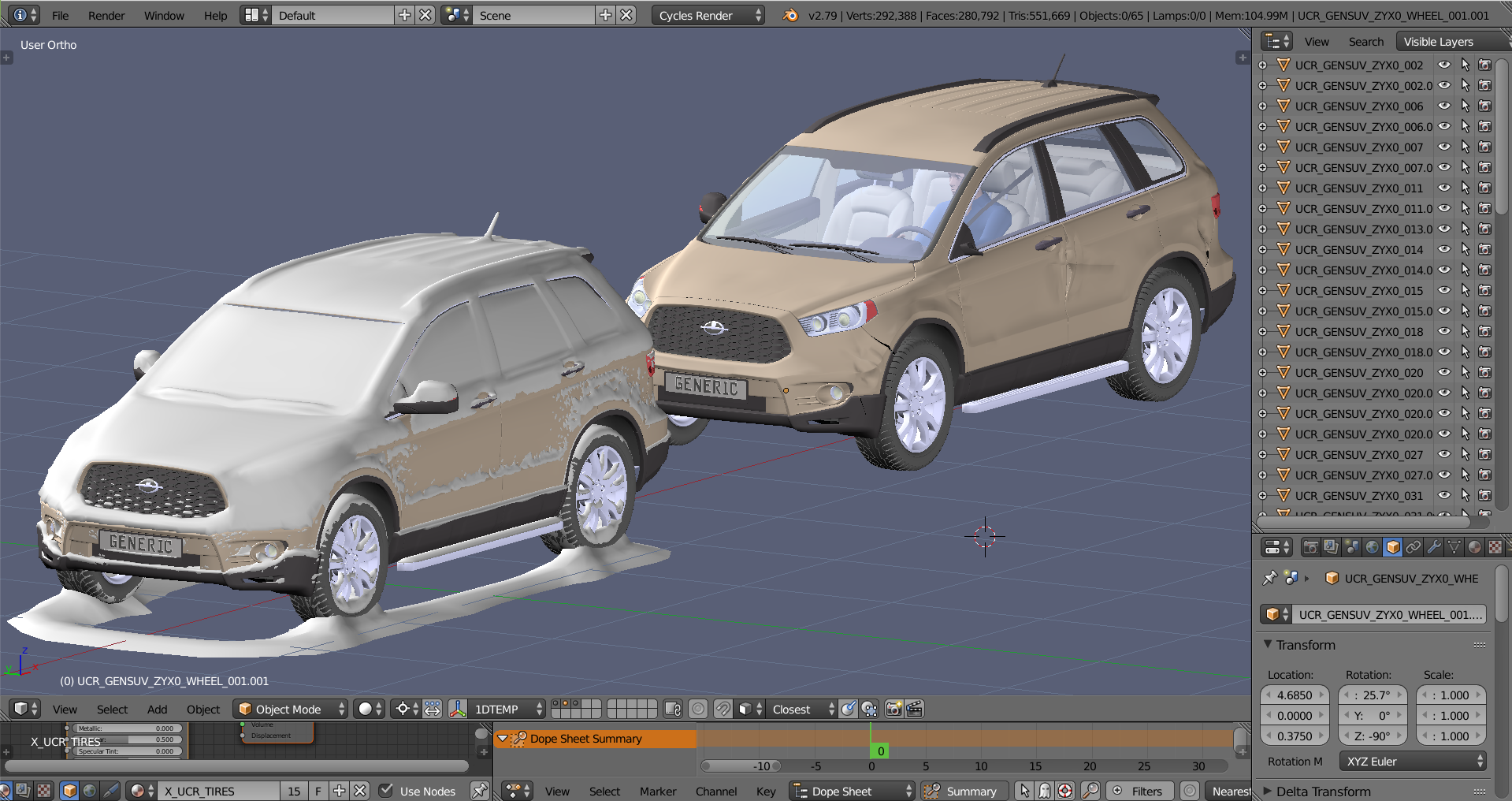Open the Modifiers wrench tab in Properties
This screenshot has width=1512, height=801.
pos(1434,547)
